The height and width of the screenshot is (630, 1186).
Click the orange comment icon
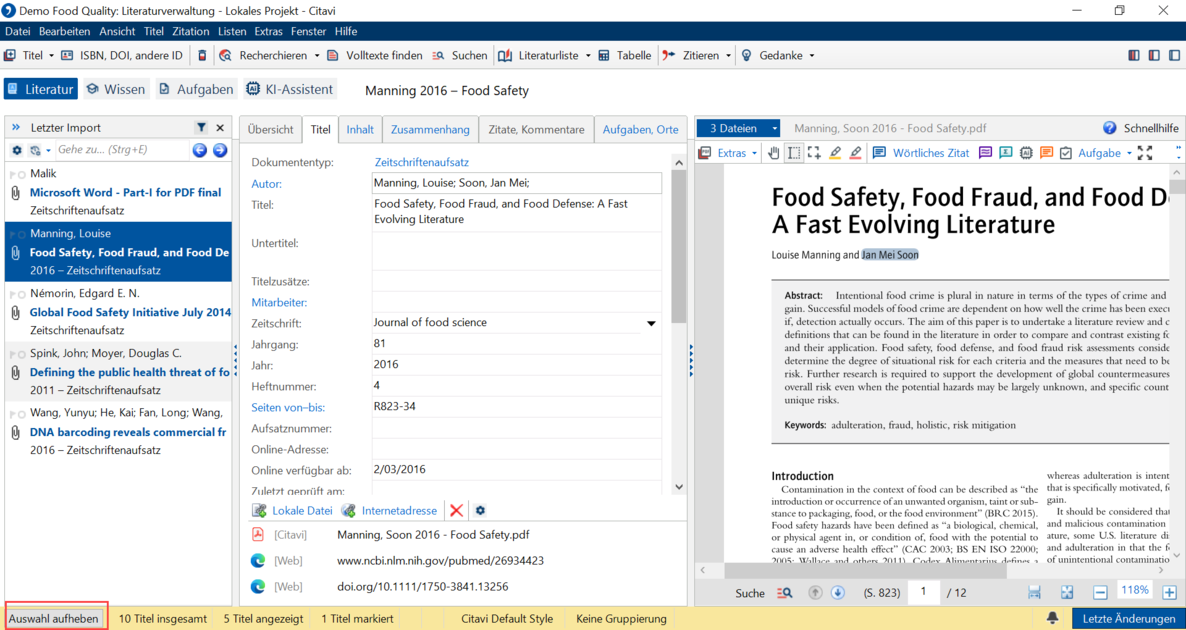(1046, 153)
